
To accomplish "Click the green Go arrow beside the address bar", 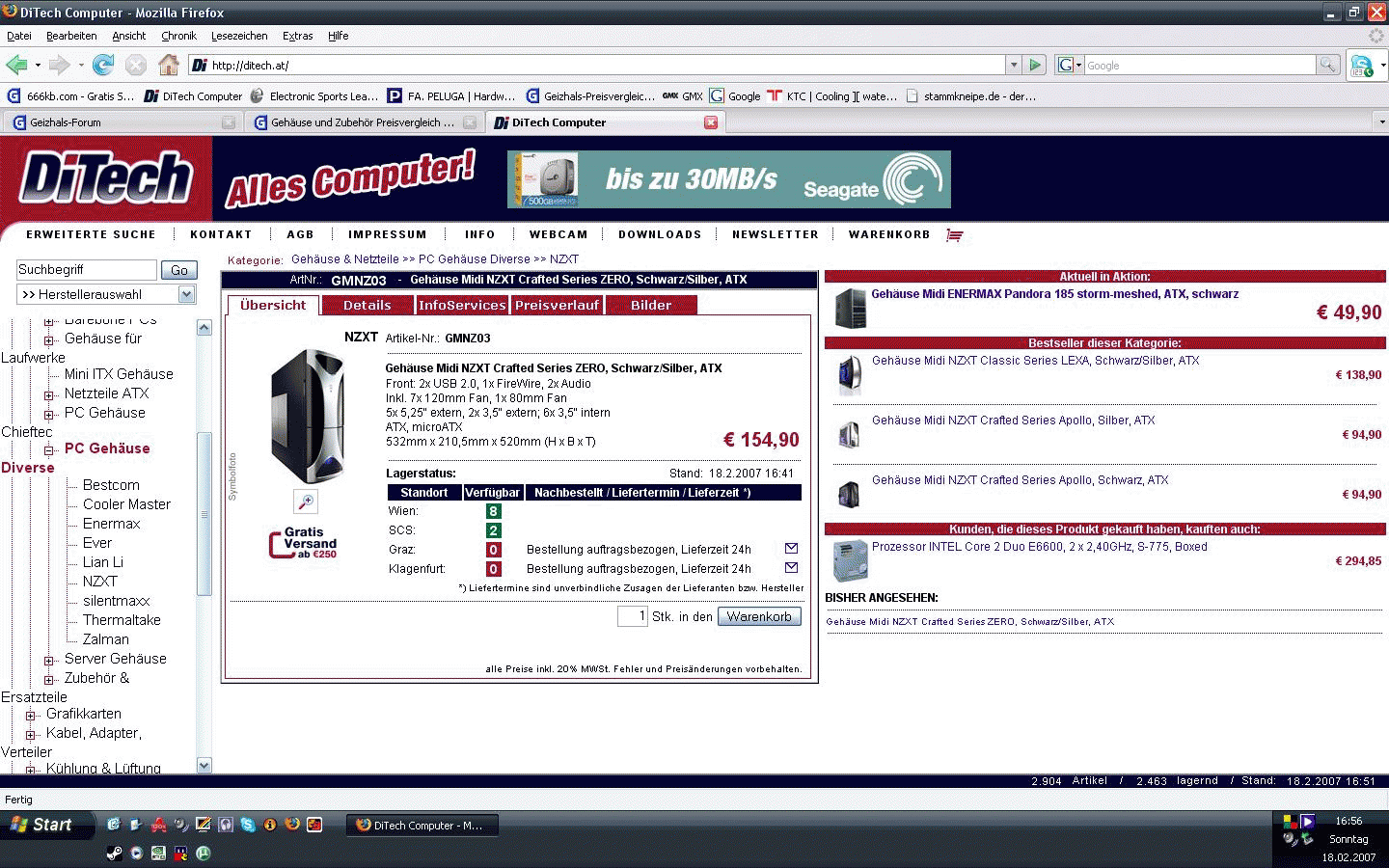I will click(1035, 65).
